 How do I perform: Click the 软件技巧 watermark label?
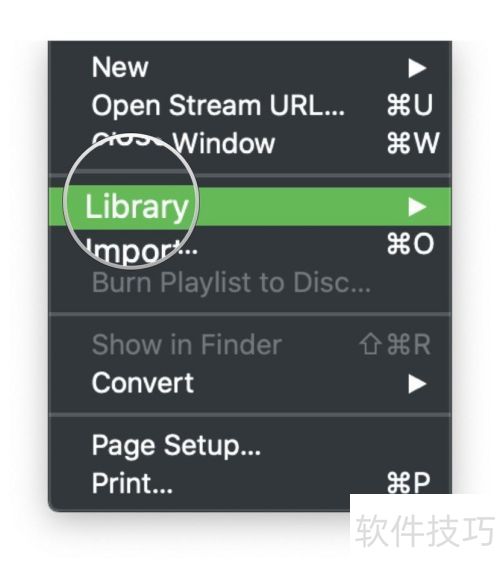[425, 531]
